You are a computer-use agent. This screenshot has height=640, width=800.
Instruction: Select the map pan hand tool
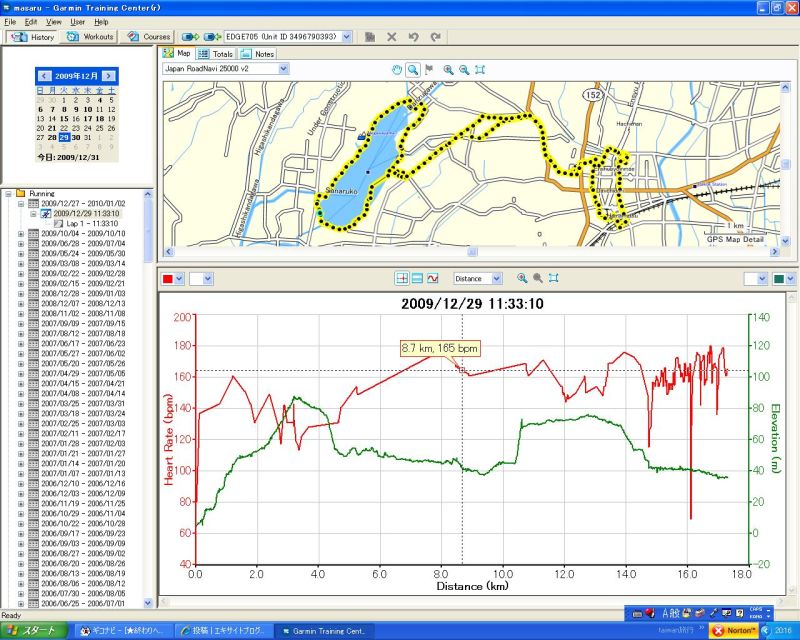(x=397, y=70)
